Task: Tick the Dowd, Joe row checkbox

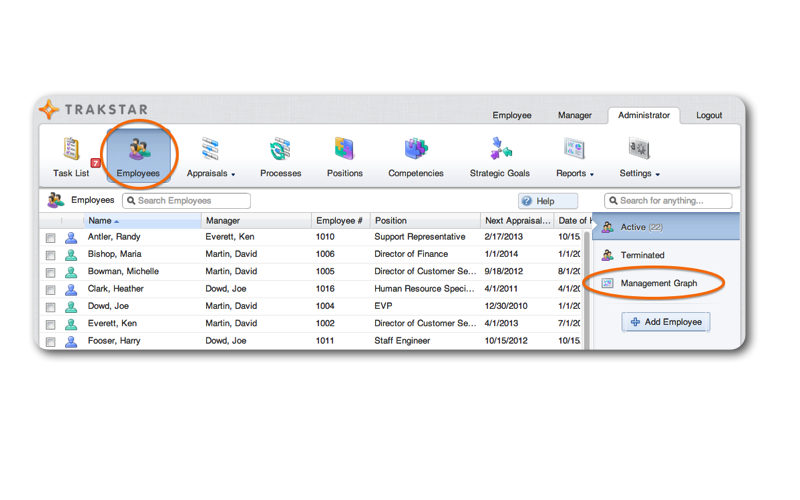Action: [51, 308]
